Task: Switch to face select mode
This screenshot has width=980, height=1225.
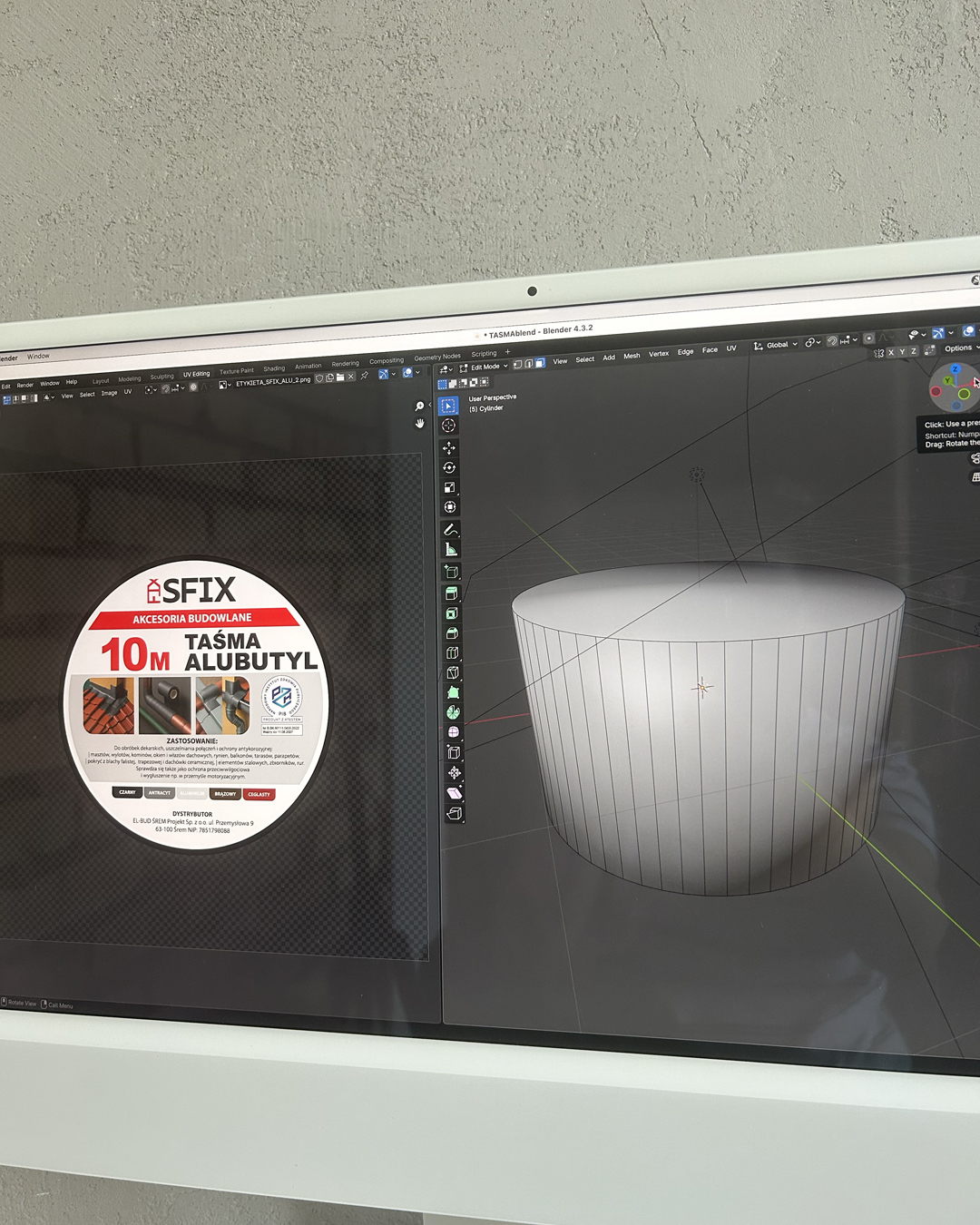Action: pos(540,363)
